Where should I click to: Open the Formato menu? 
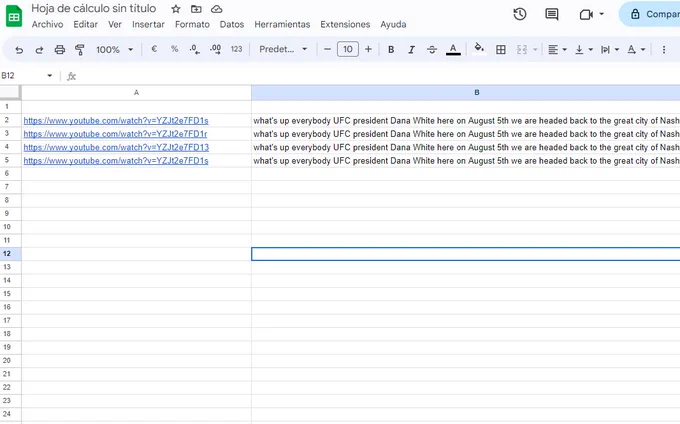click(x=192, y=24)
